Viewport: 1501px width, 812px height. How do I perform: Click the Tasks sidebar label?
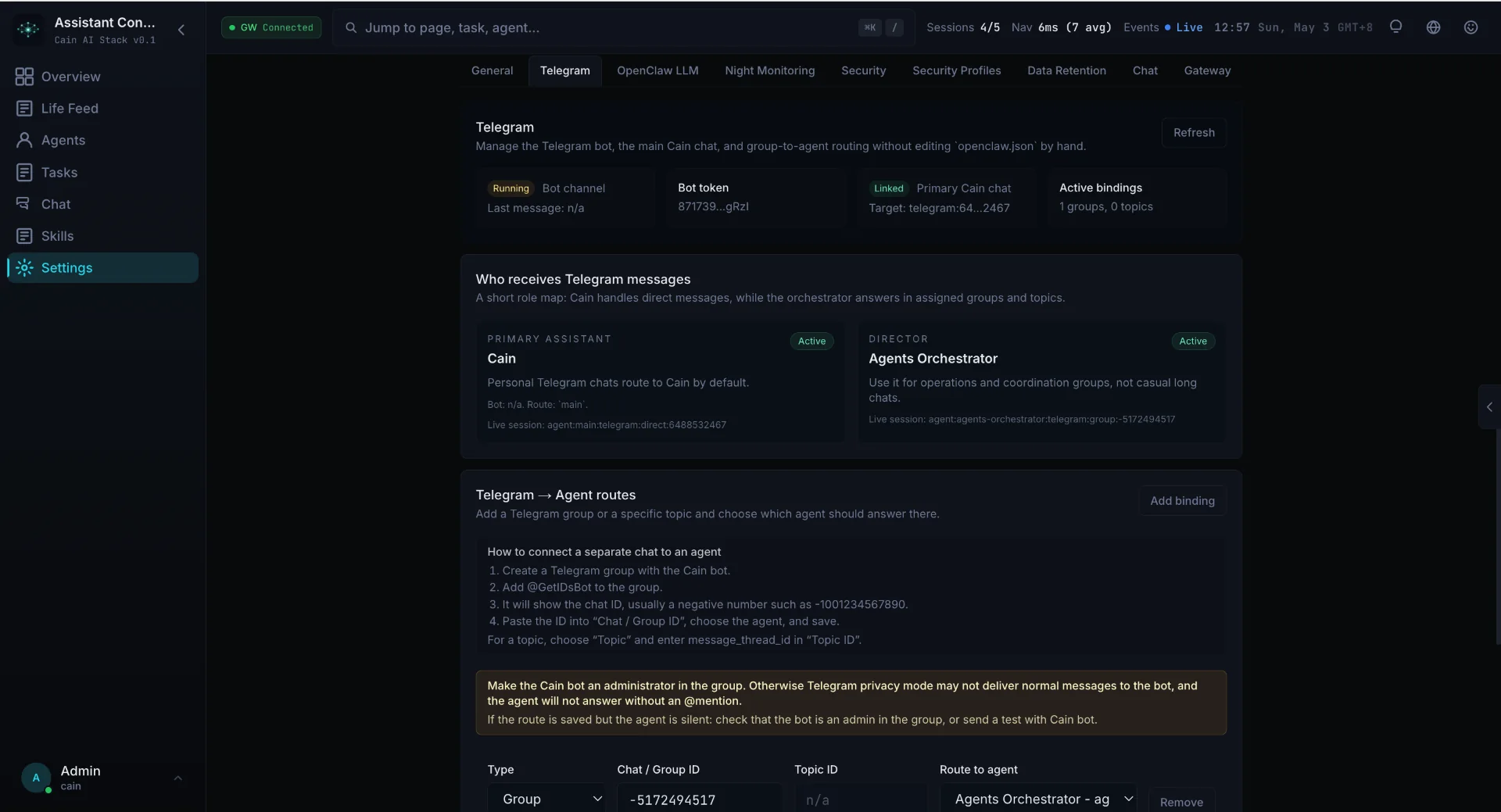pyautogui.click(x=59, y=172)
